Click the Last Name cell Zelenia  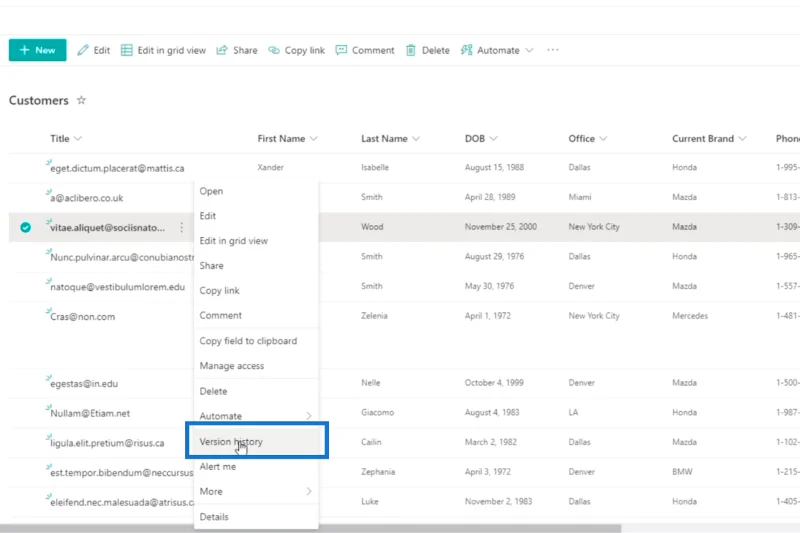[x=374, y=316]
